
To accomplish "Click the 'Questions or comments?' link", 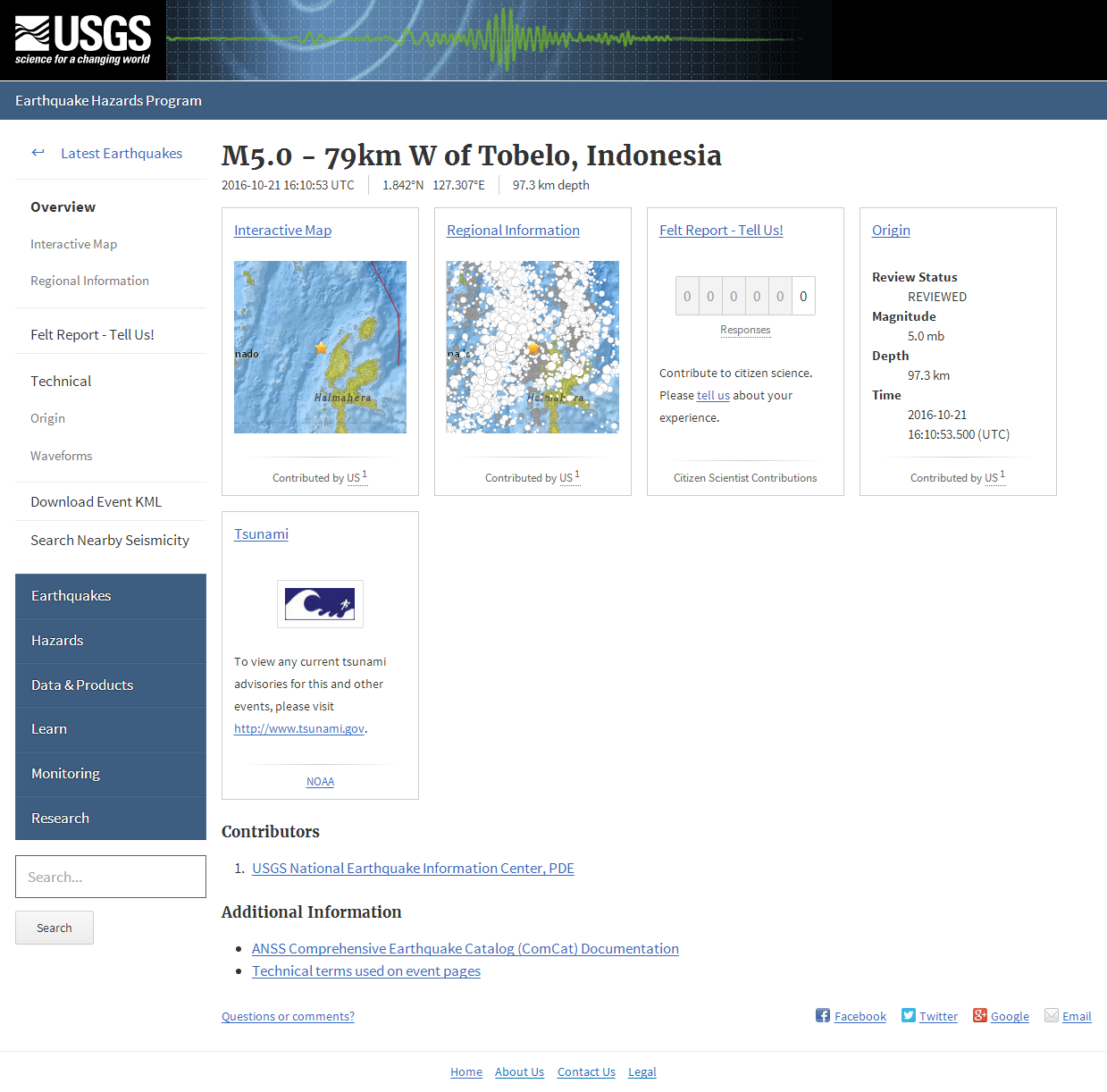I will [x=287, y=1016].
